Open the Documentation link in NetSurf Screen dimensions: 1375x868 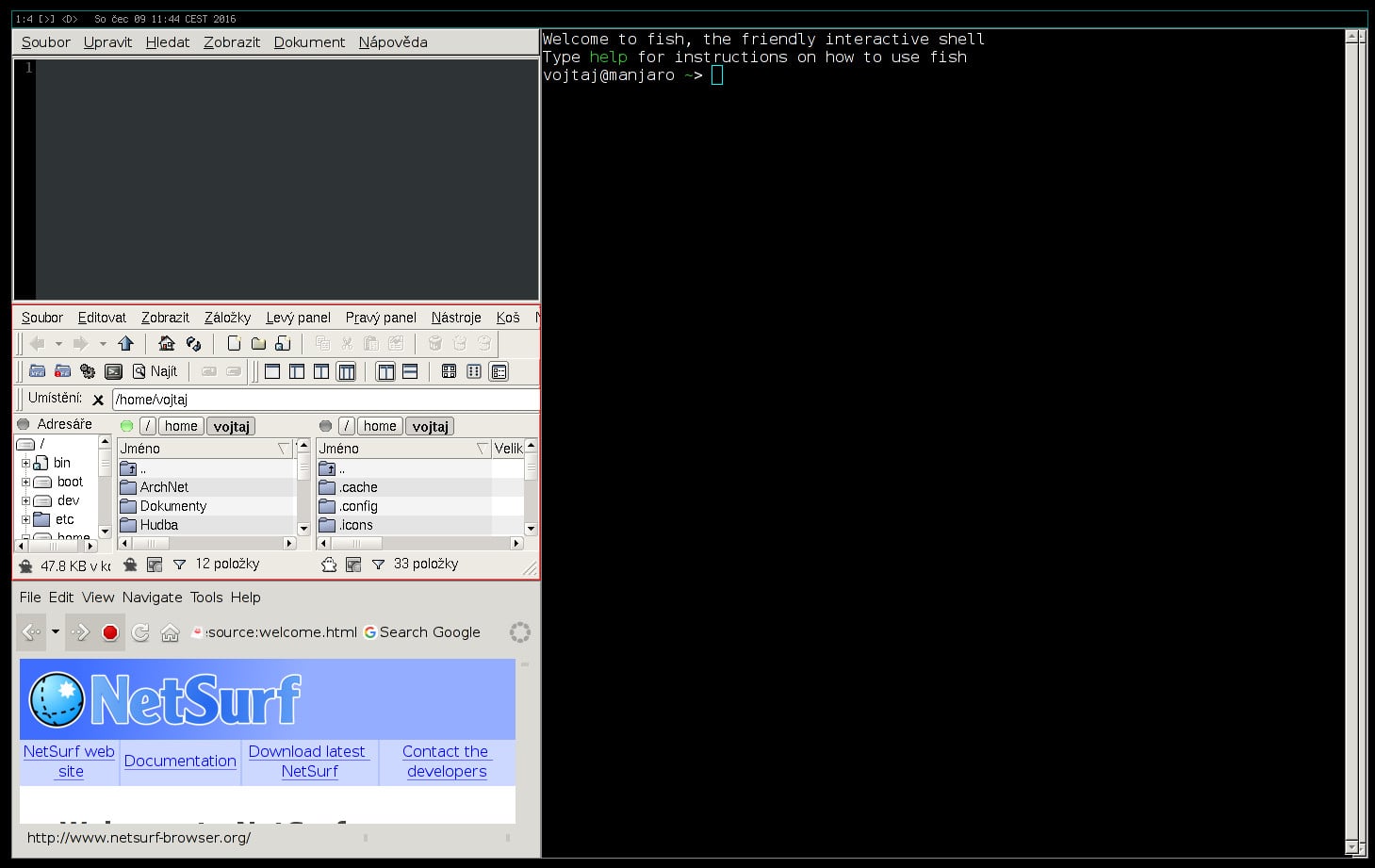[180, 762]
